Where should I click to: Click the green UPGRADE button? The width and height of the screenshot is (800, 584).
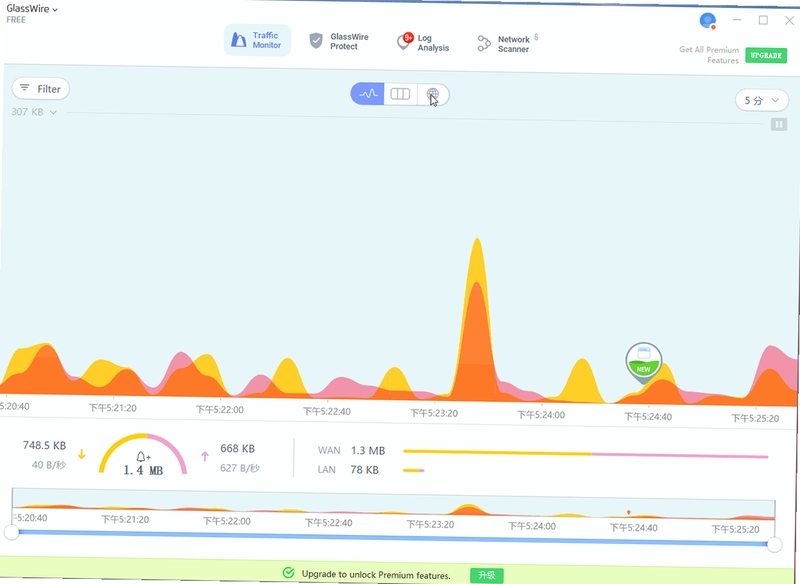[x=766, y=55]
